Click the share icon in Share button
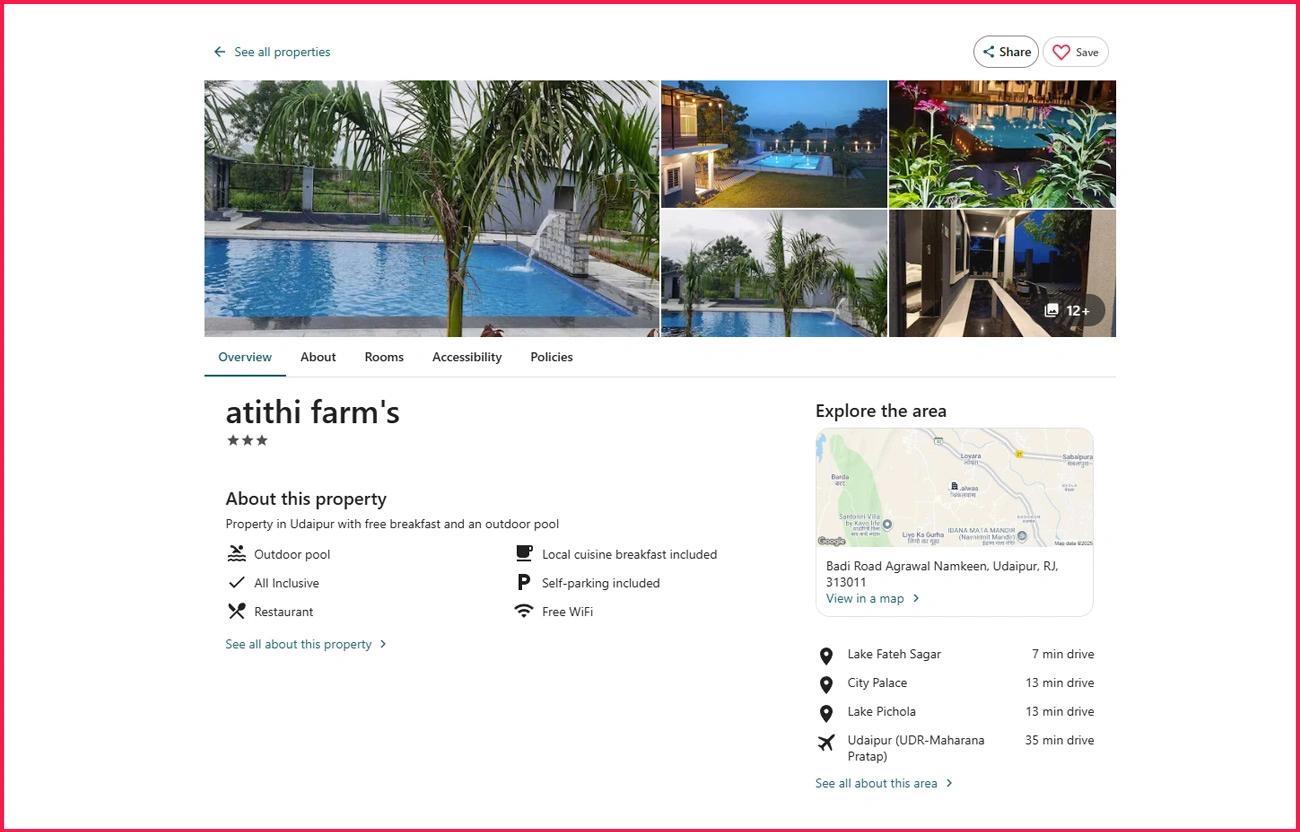 988,52
